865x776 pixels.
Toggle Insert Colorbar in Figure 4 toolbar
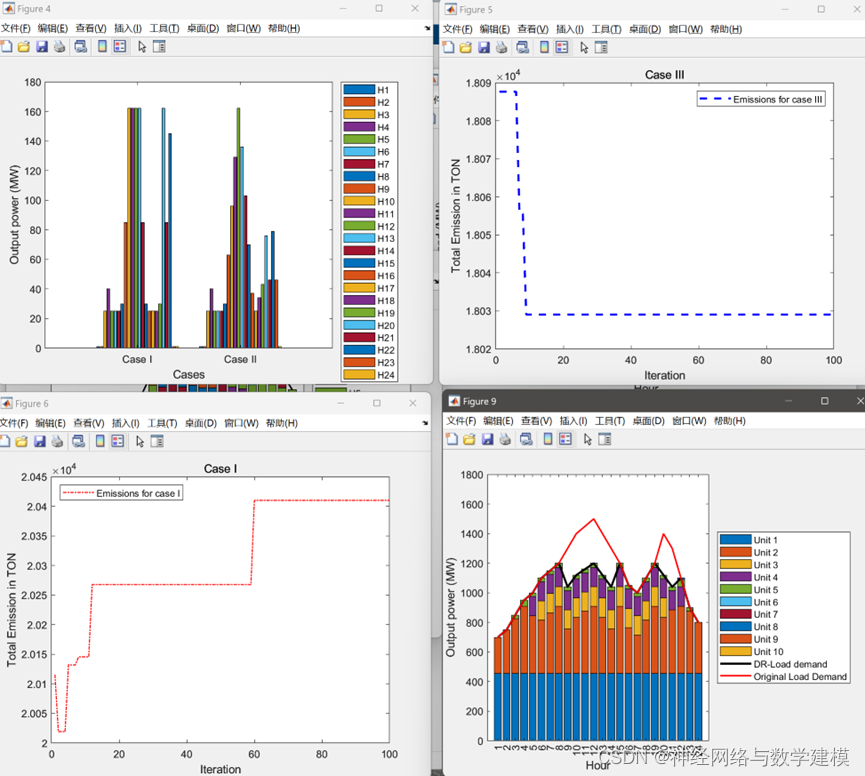102,46
